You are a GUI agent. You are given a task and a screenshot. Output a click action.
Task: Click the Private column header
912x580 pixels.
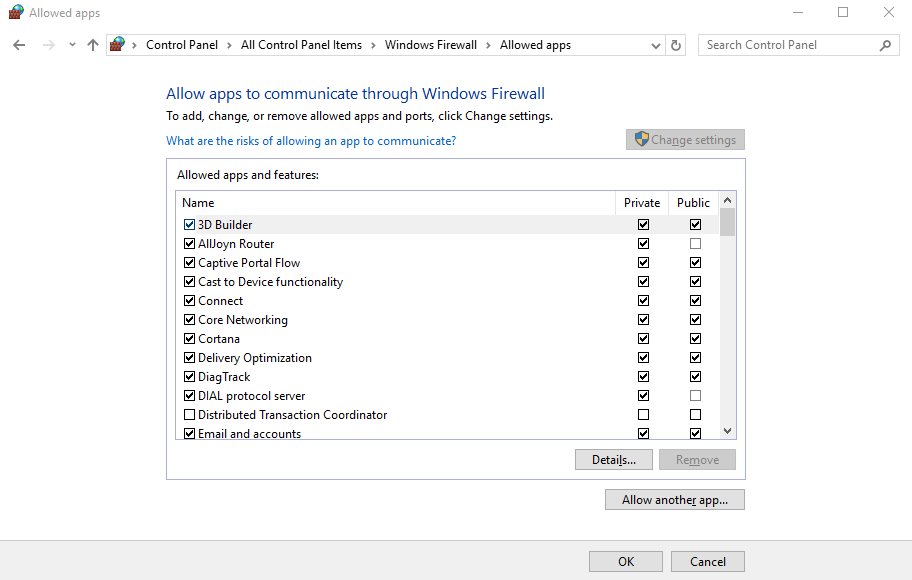coord(642,202)
